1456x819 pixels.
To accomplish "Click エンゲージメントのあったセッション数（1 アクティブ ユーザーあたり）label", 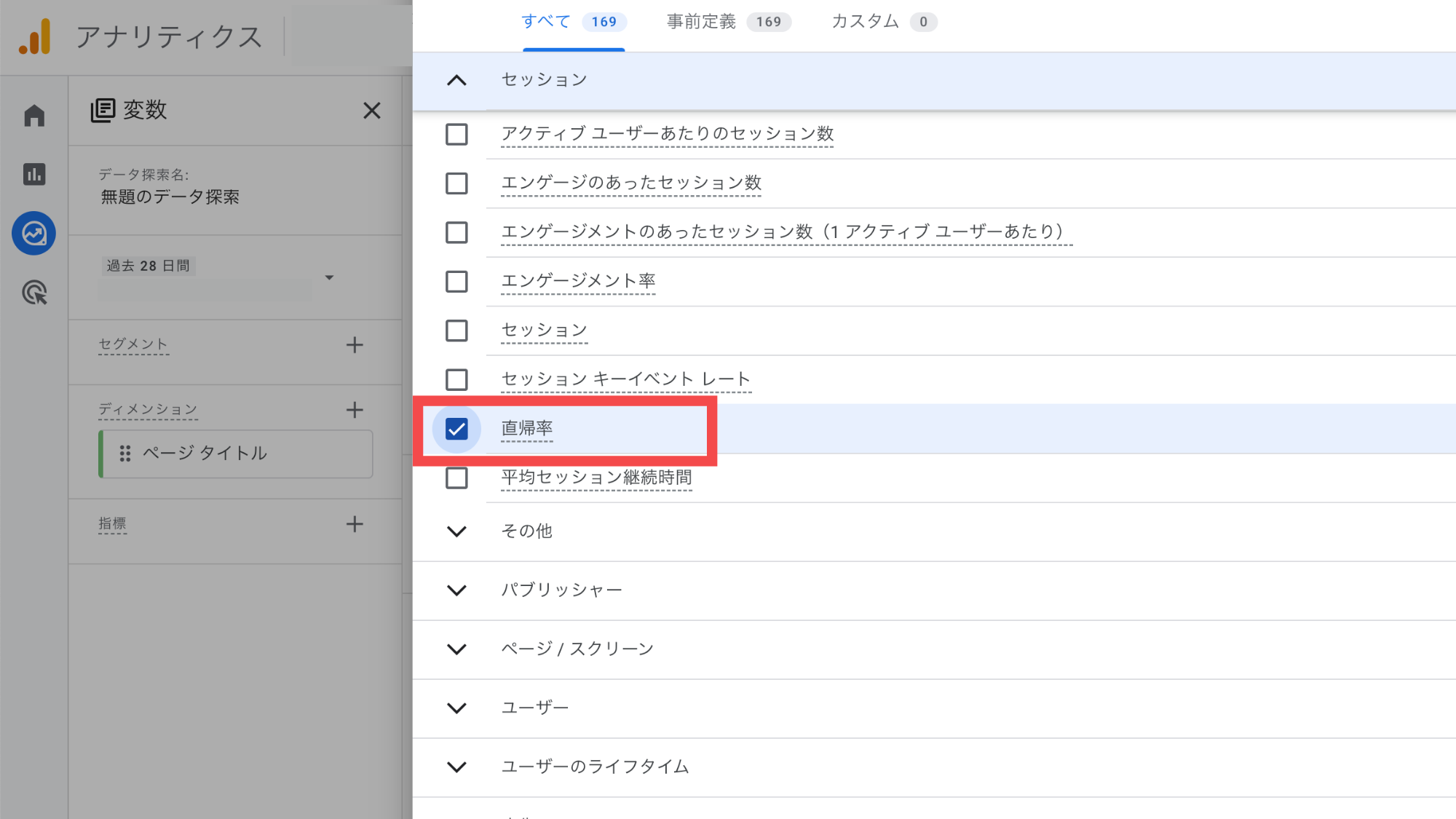I will tap(786, 232).
